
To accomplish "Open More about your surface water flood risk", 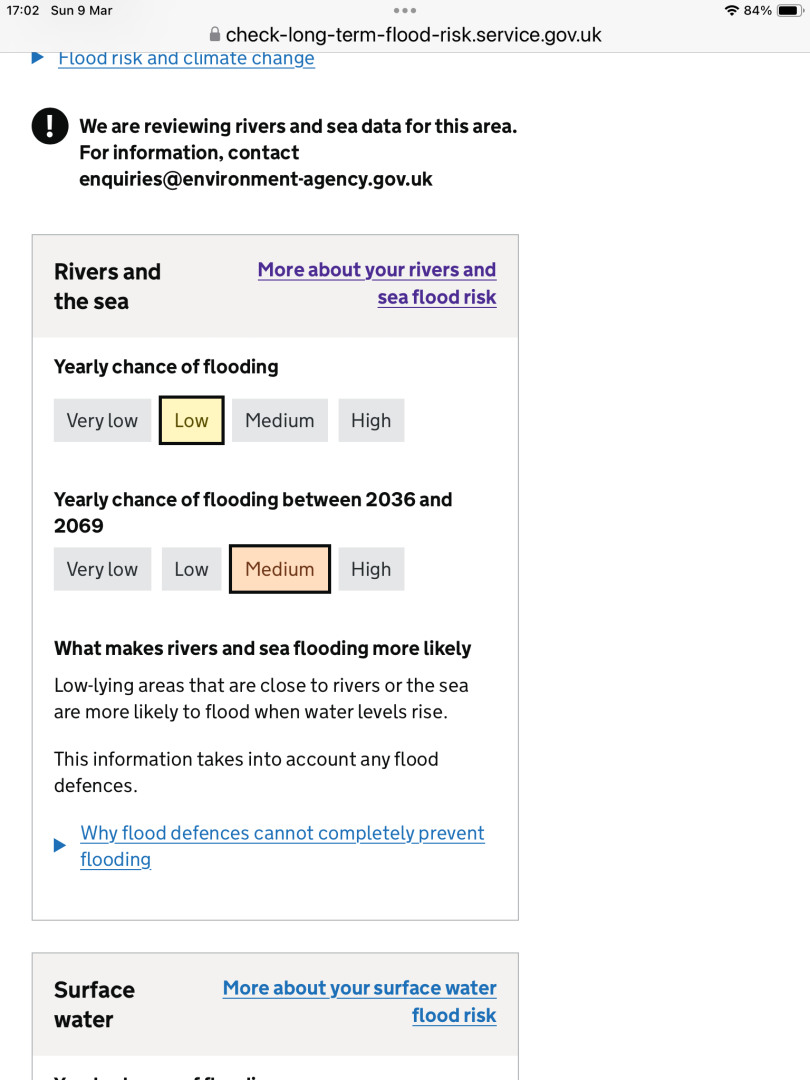I will point(359,1001).
